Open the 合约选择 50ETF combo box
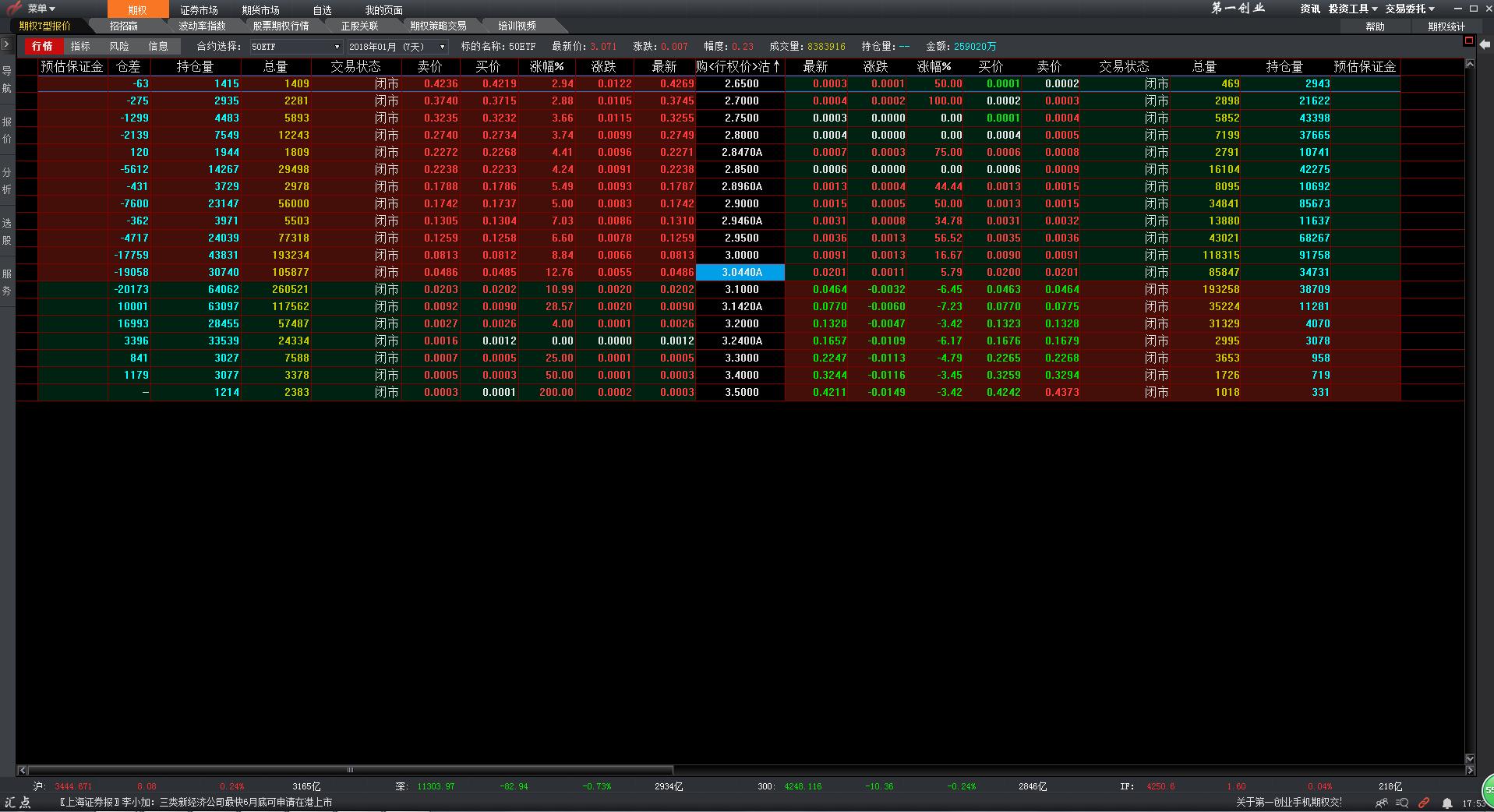This screenshot has height=812, width=1494. tap(295, 47)
